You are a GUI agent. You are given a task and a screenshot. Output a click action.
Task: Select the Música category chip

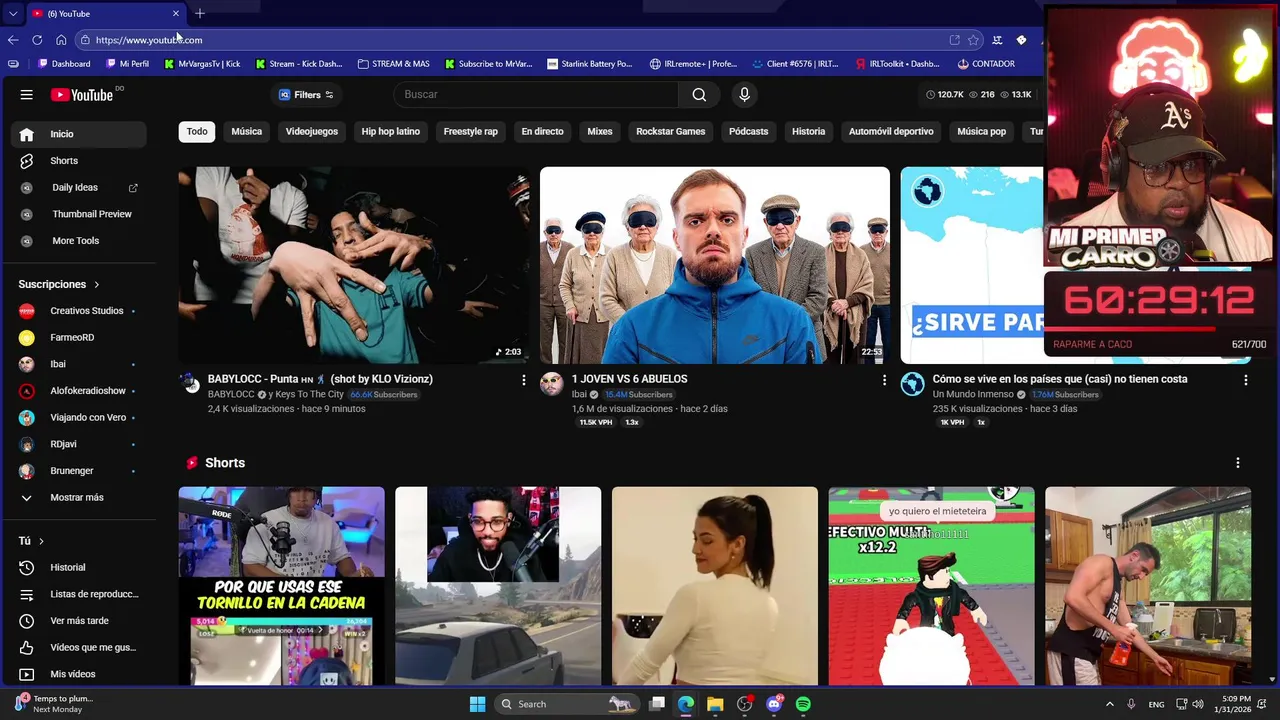click(247, 131)
